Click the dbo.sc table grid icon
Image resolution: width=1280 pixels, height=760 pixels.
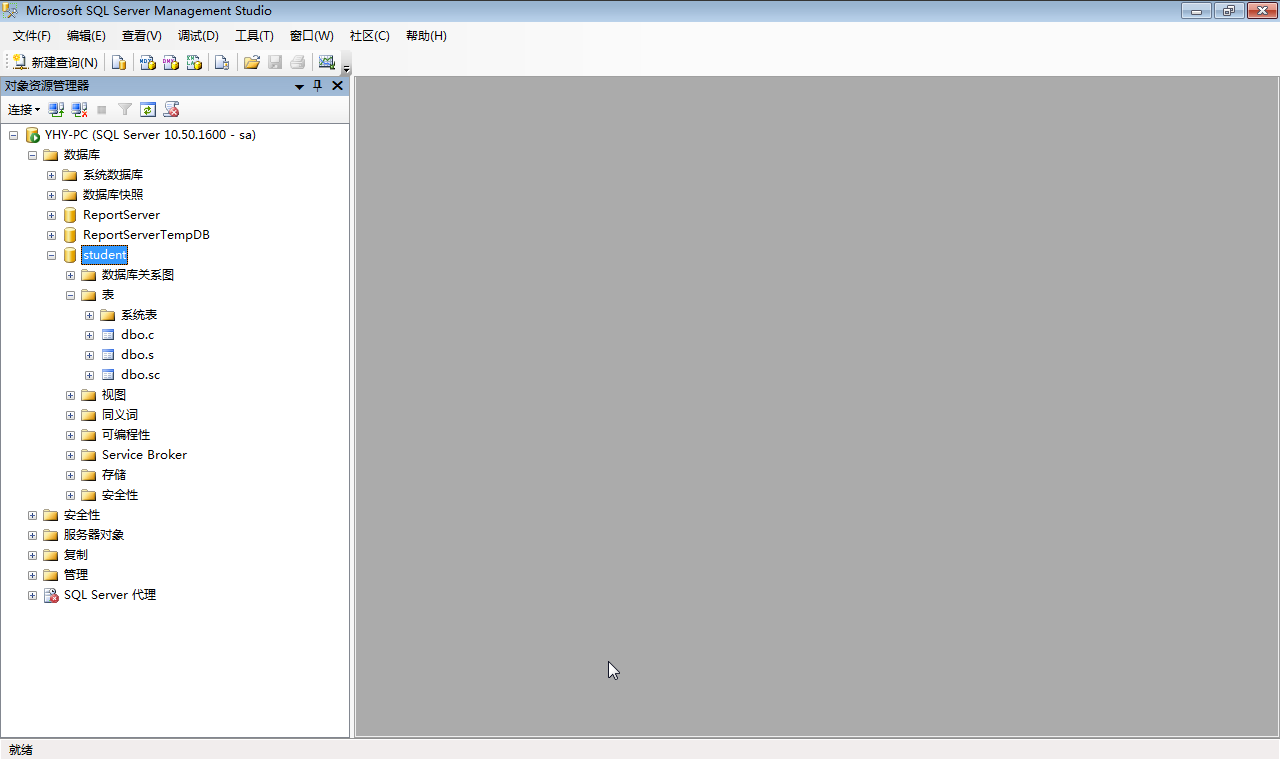(x=108, y=375)
